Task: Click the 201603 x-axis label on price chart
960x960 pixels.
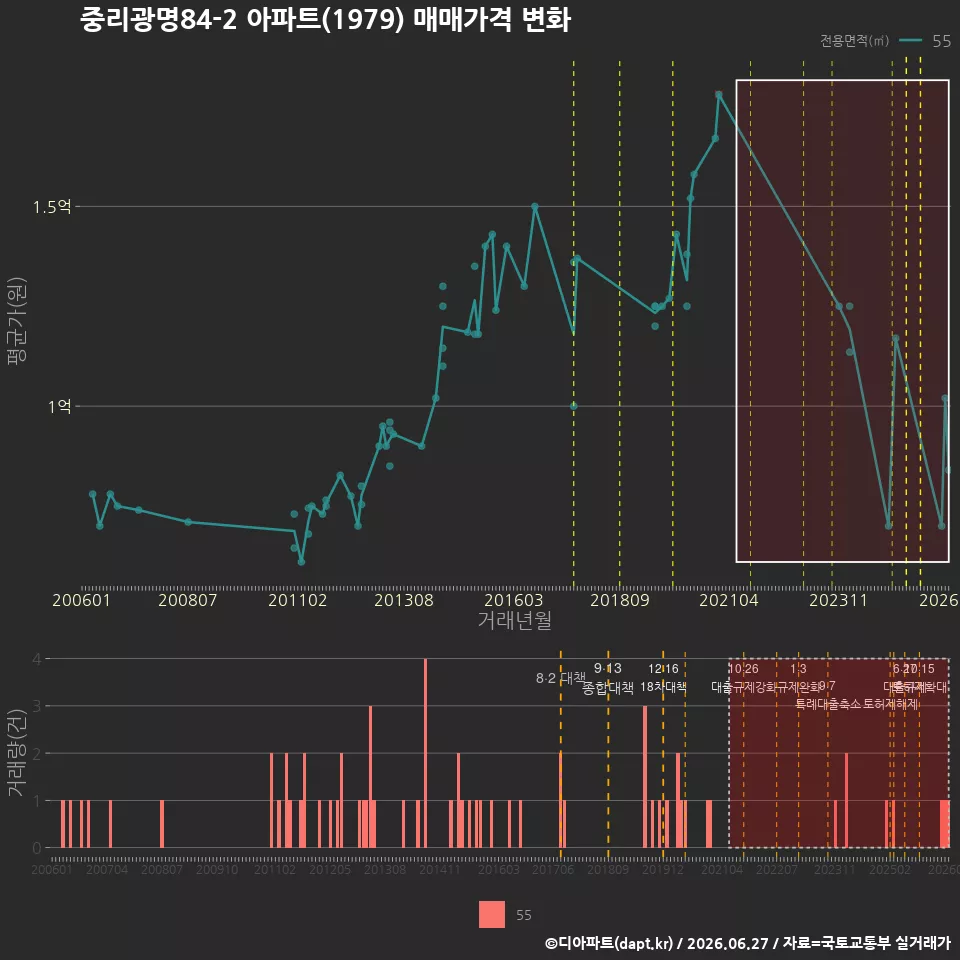Action: pyautogui.click(x=513, y=600)
